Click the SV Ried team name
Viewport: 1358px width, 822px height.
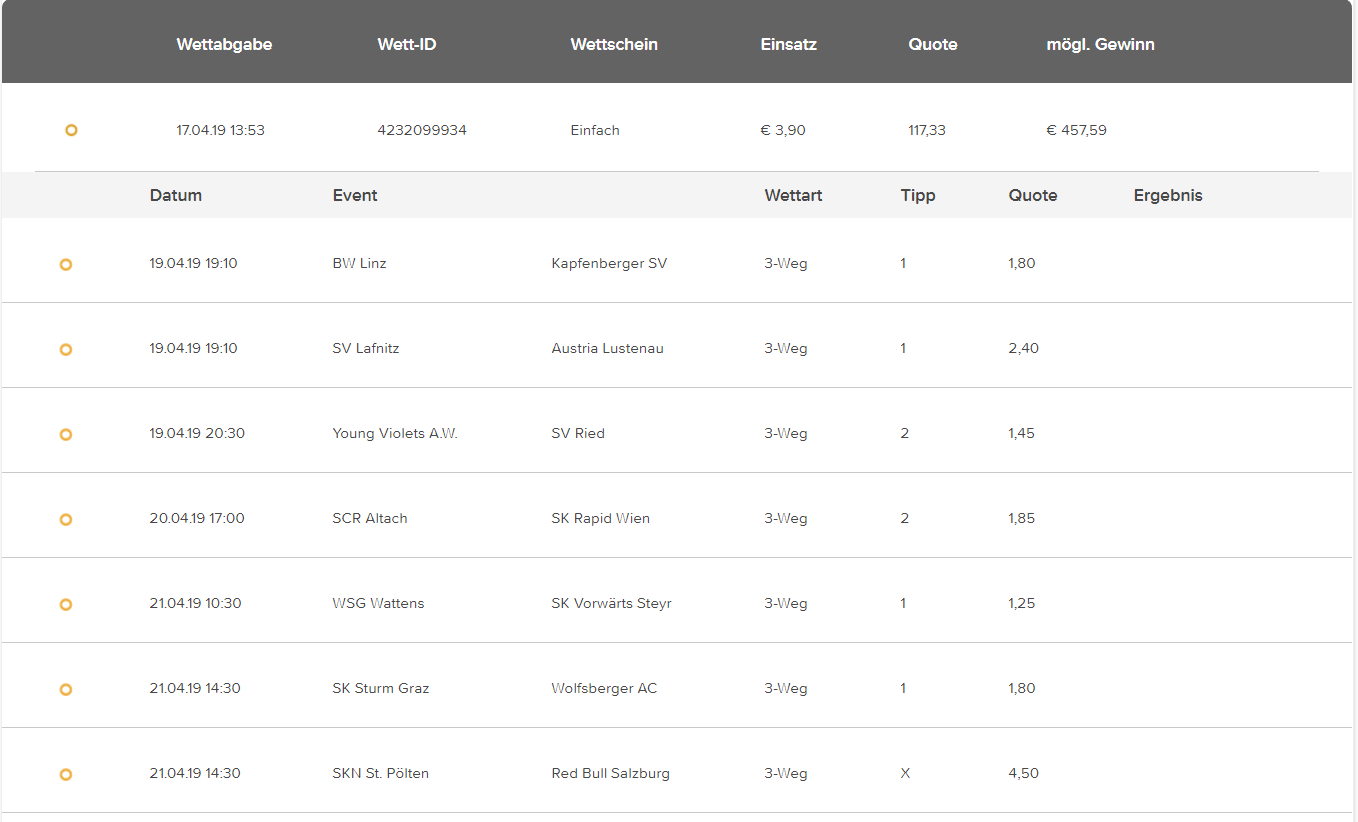point(578,433)
